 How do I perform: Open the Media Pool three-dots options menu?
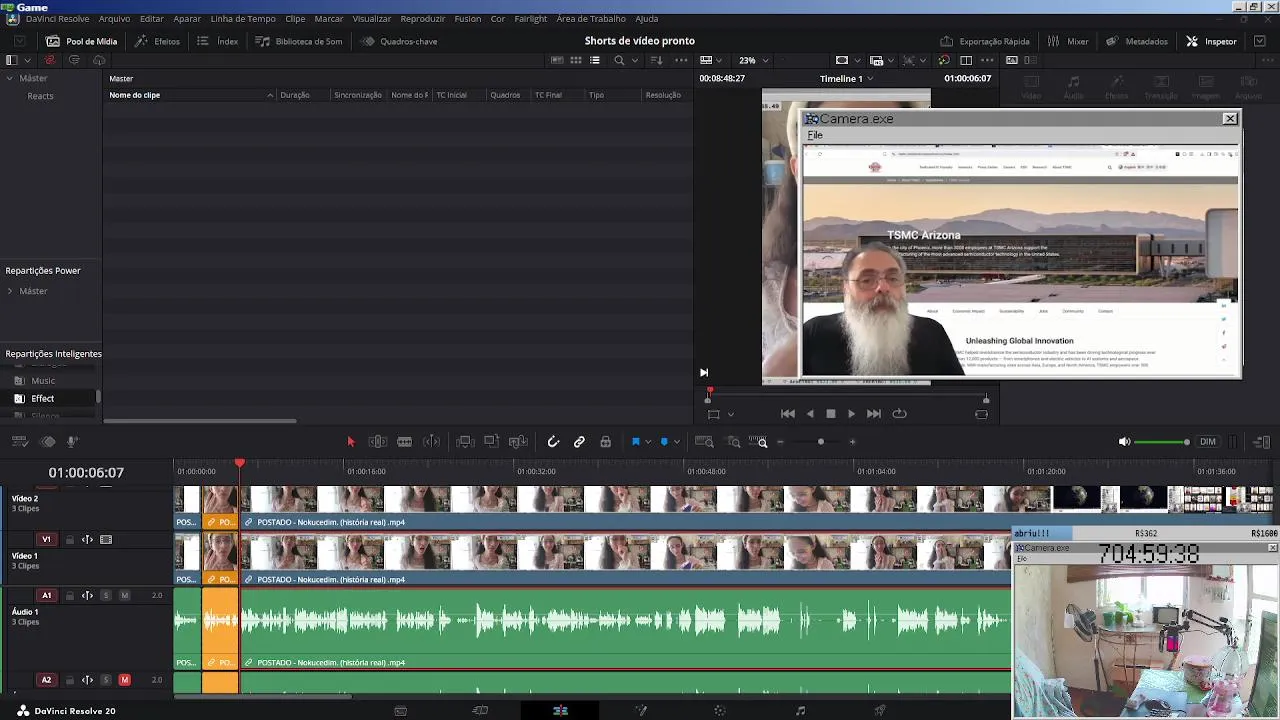point(682,60)
